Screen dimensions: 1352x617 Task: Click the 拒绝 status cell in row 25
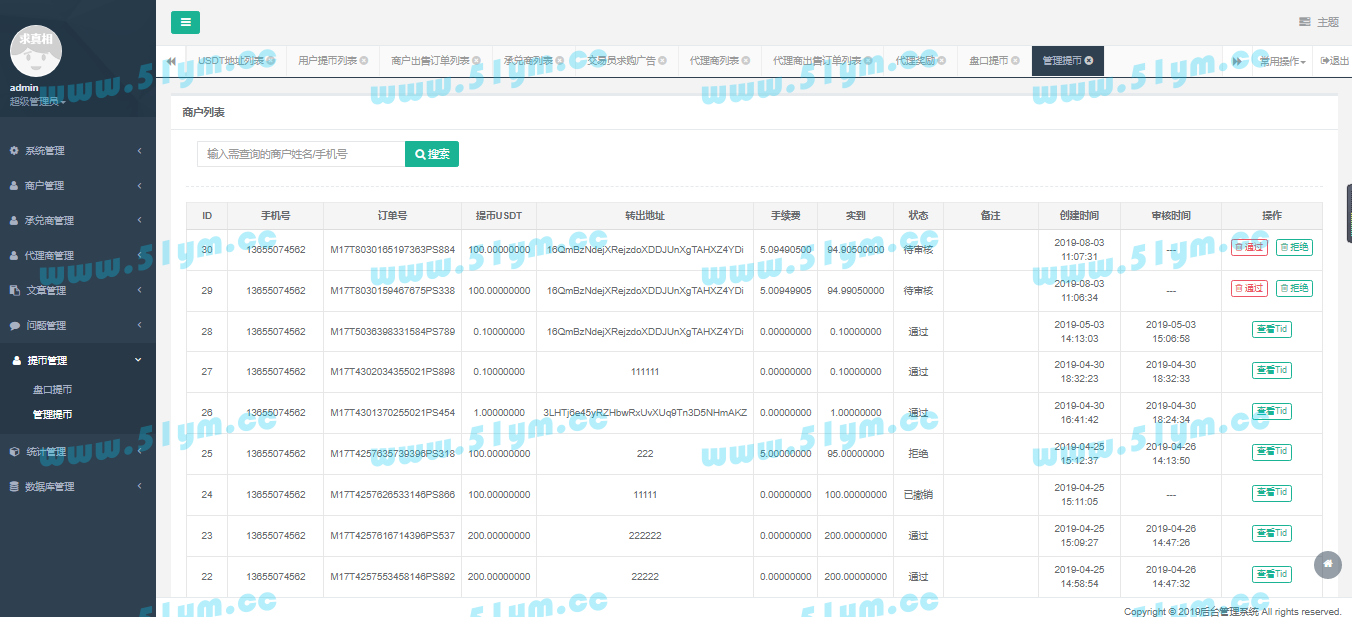[918, 454]
